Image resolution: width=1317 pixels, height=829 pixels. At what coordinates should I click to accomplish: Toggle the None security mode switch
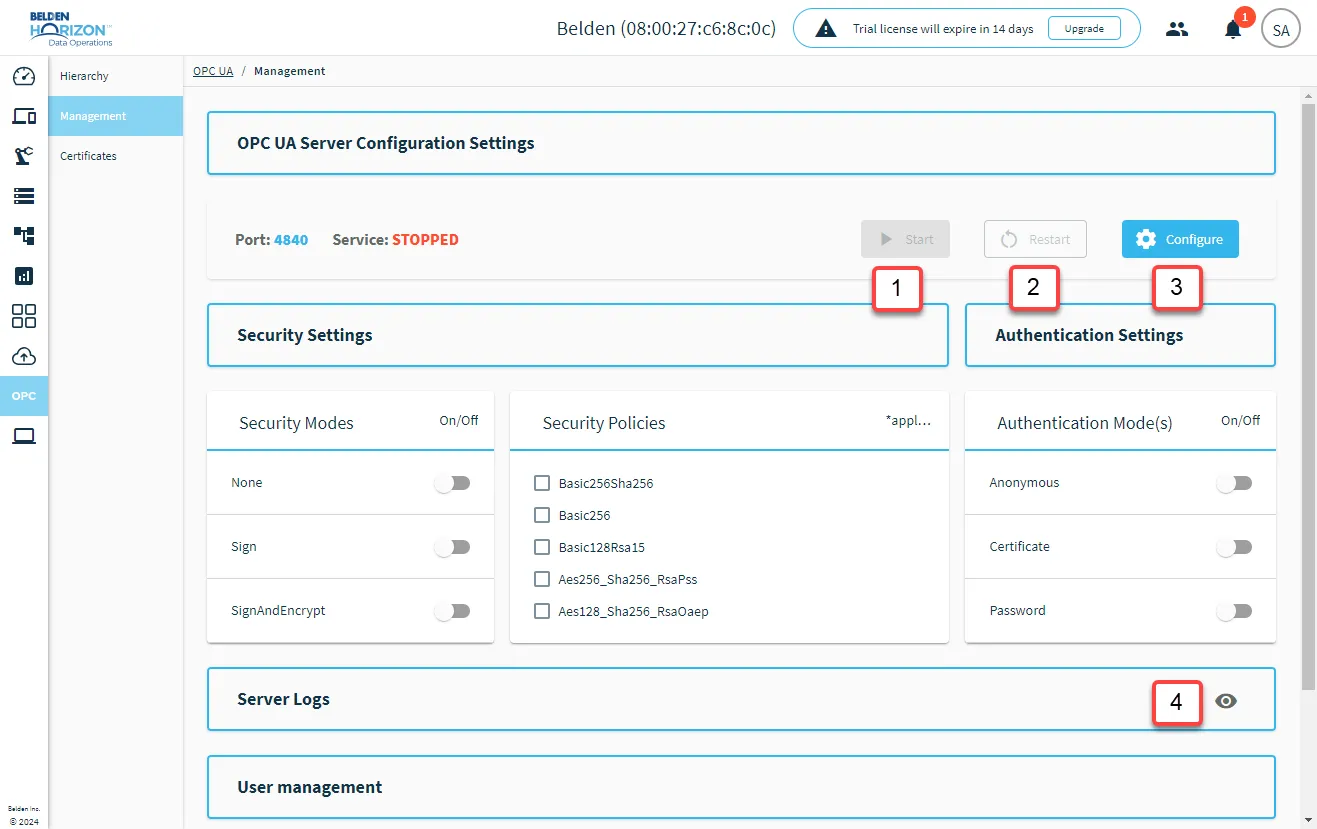452,483
